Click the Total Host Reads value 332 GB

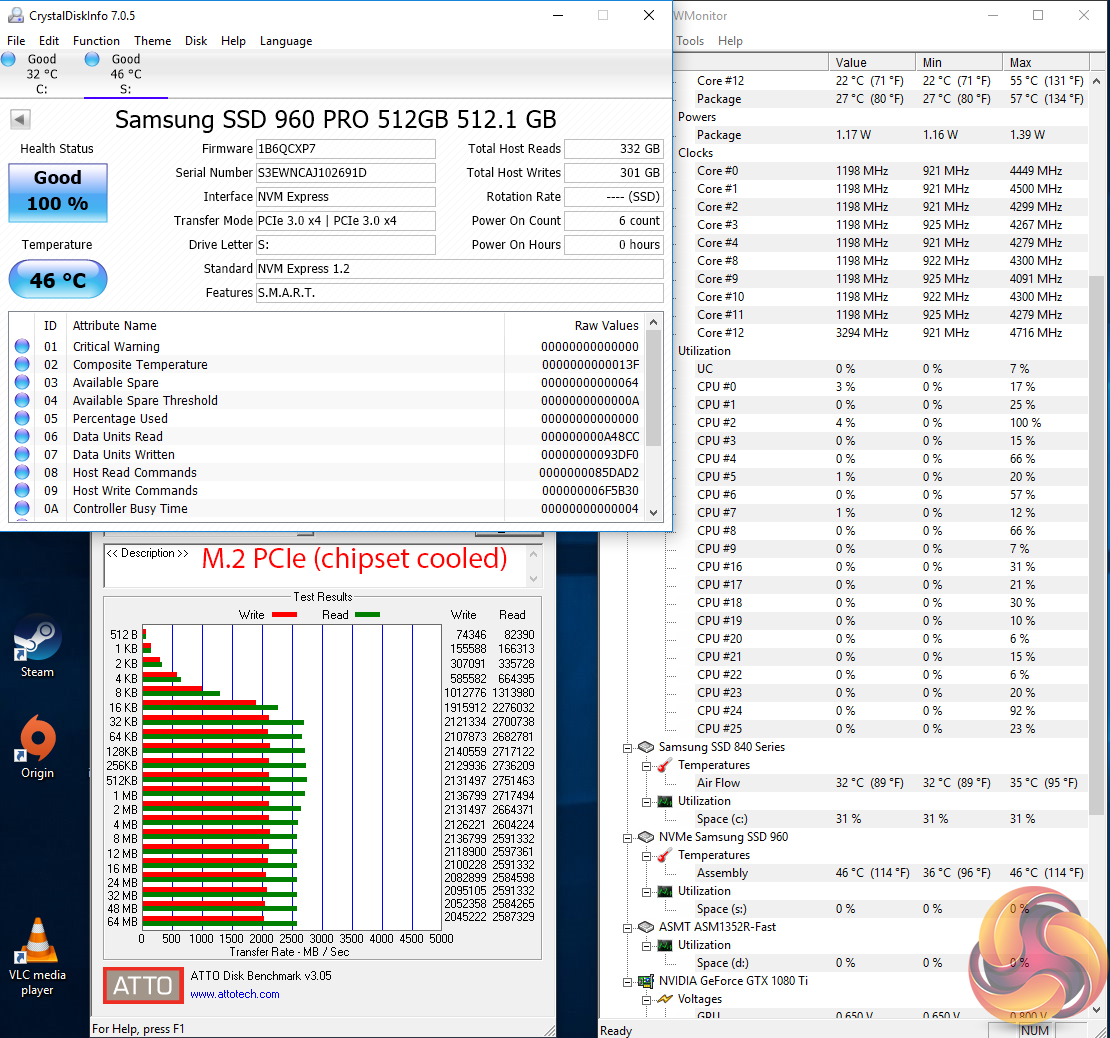coord(614,149)
